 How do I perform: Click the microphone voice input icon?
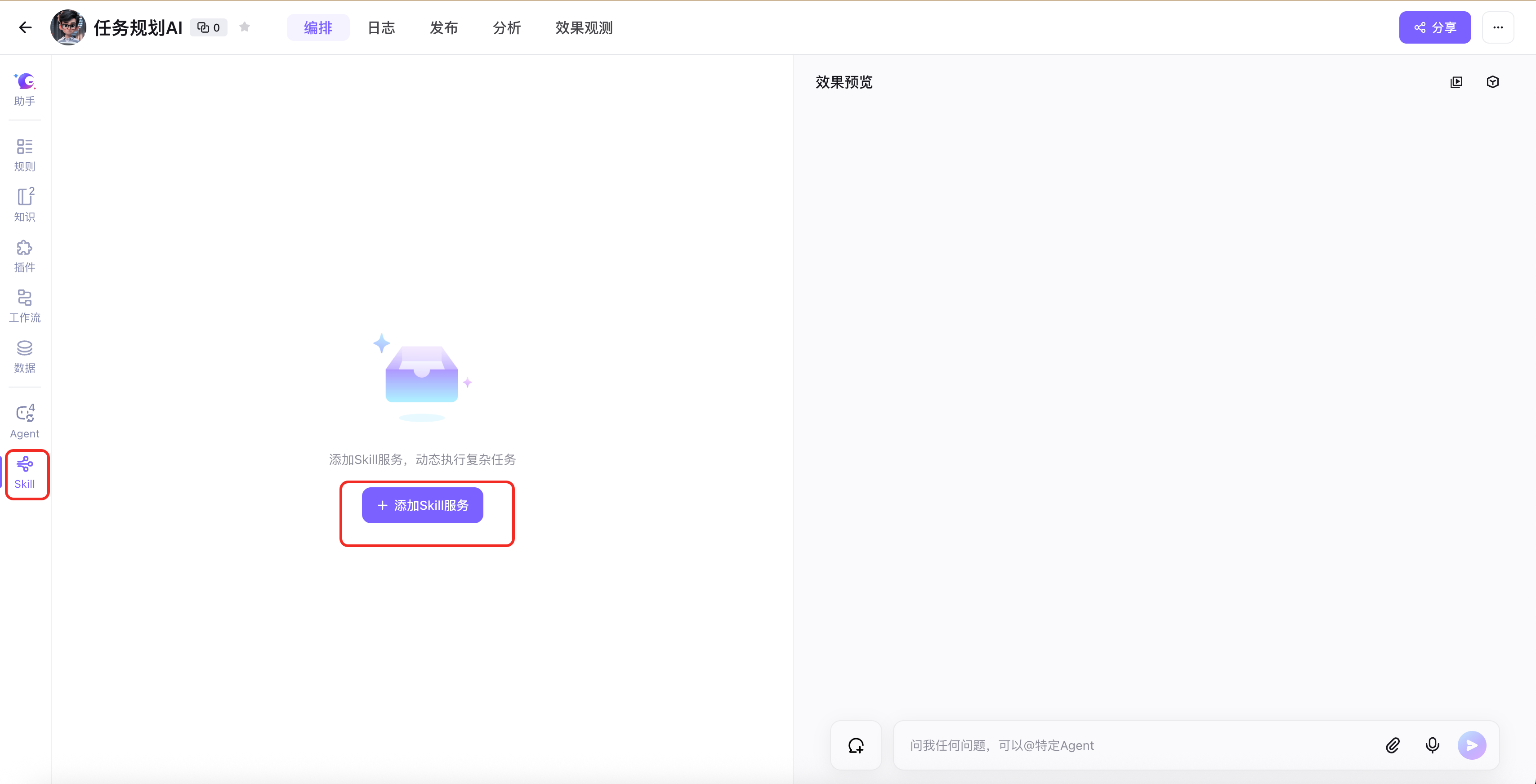coord(1432,744)
